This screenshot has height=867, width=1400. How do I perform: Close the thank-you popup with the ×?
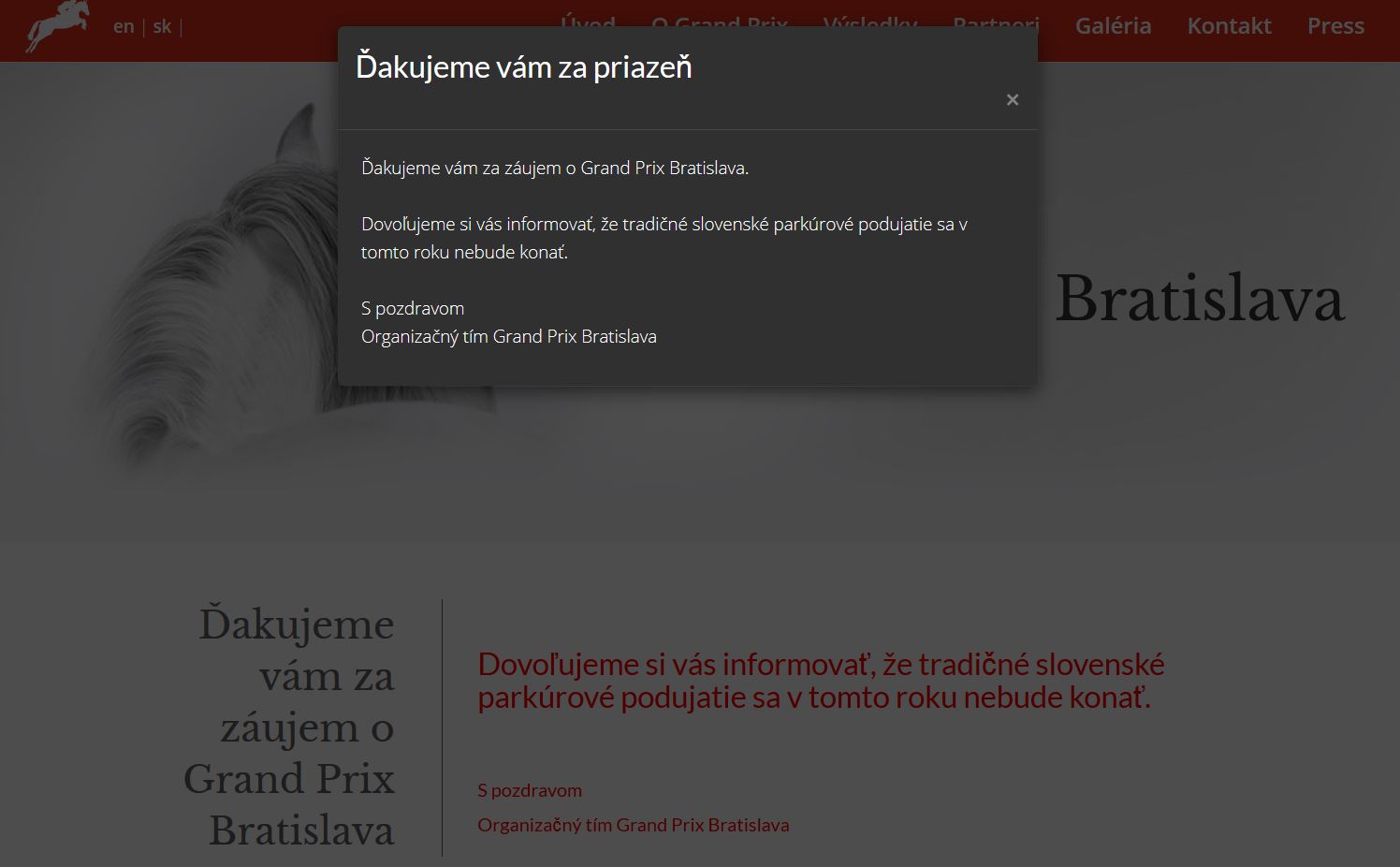point(1012,100)
